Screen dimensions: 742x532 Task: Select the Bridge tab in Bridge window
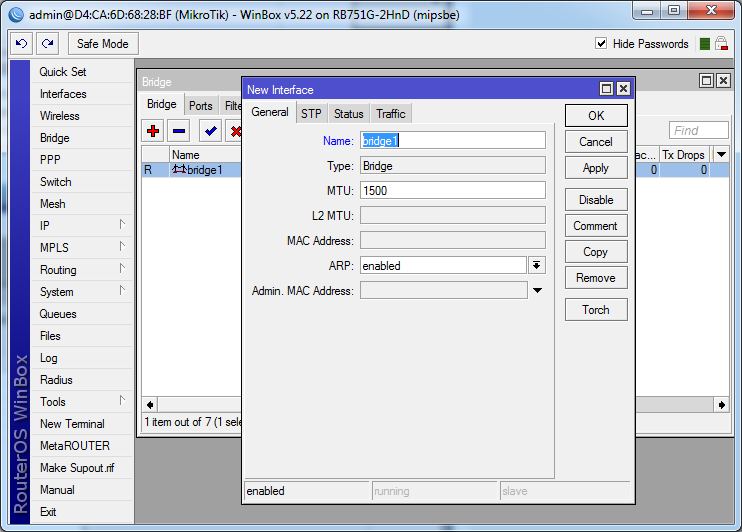coord(162,104)
